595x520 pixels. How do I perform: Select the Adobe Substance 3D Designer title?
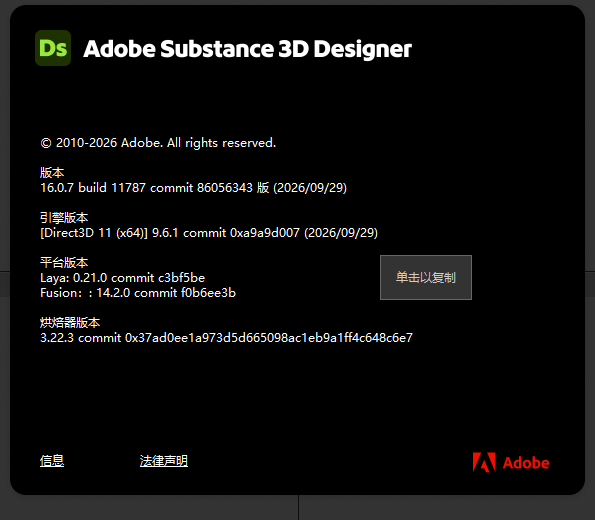[247, 49]
